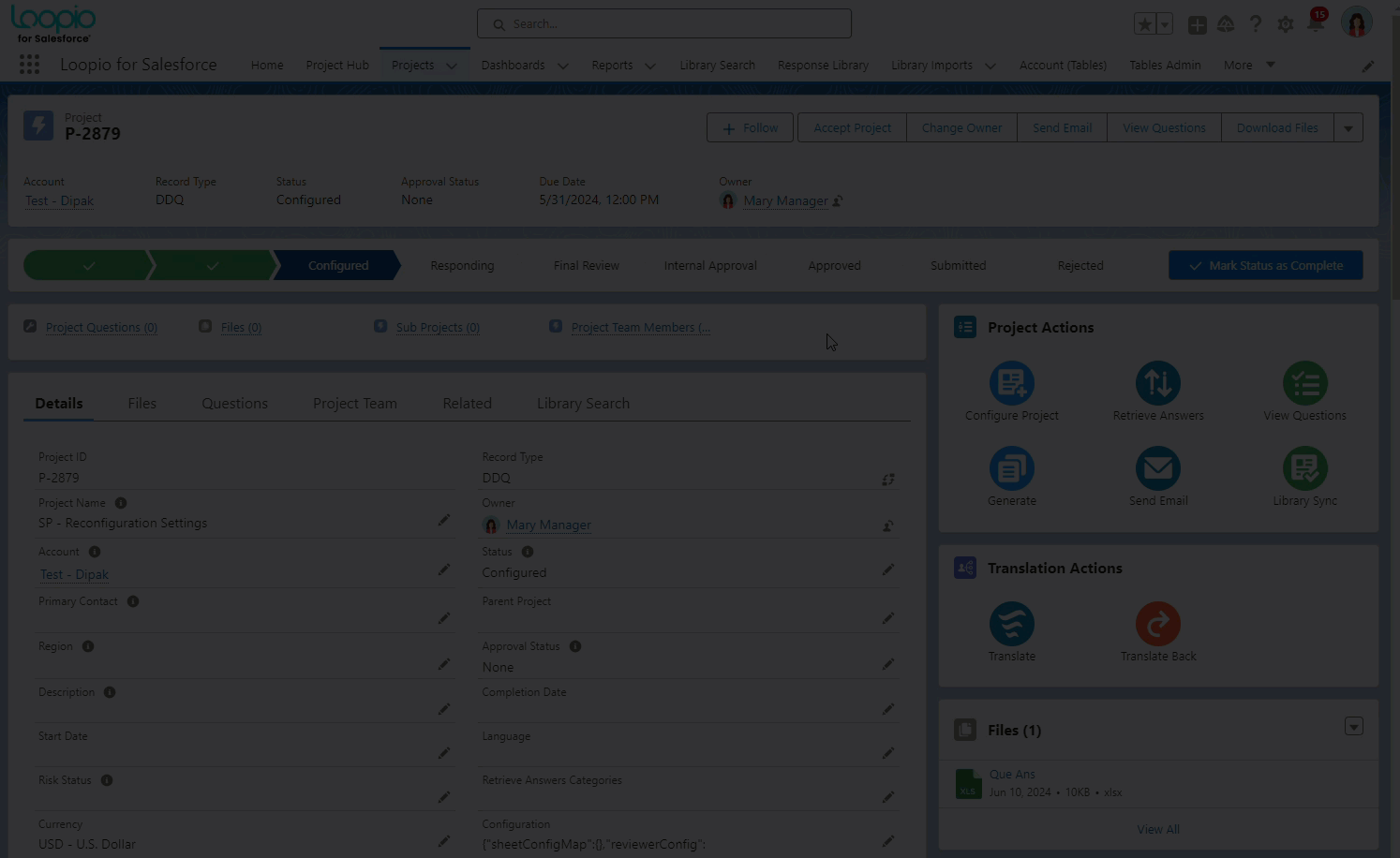Click Download Files button

tap(1277, 127)
